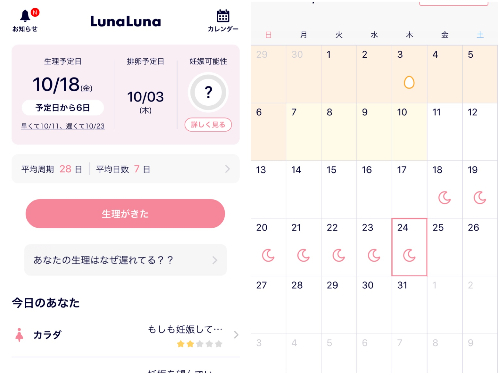Tap the moon icon on October 19
This screenshot has height=375, width=500.
(480, 198)
